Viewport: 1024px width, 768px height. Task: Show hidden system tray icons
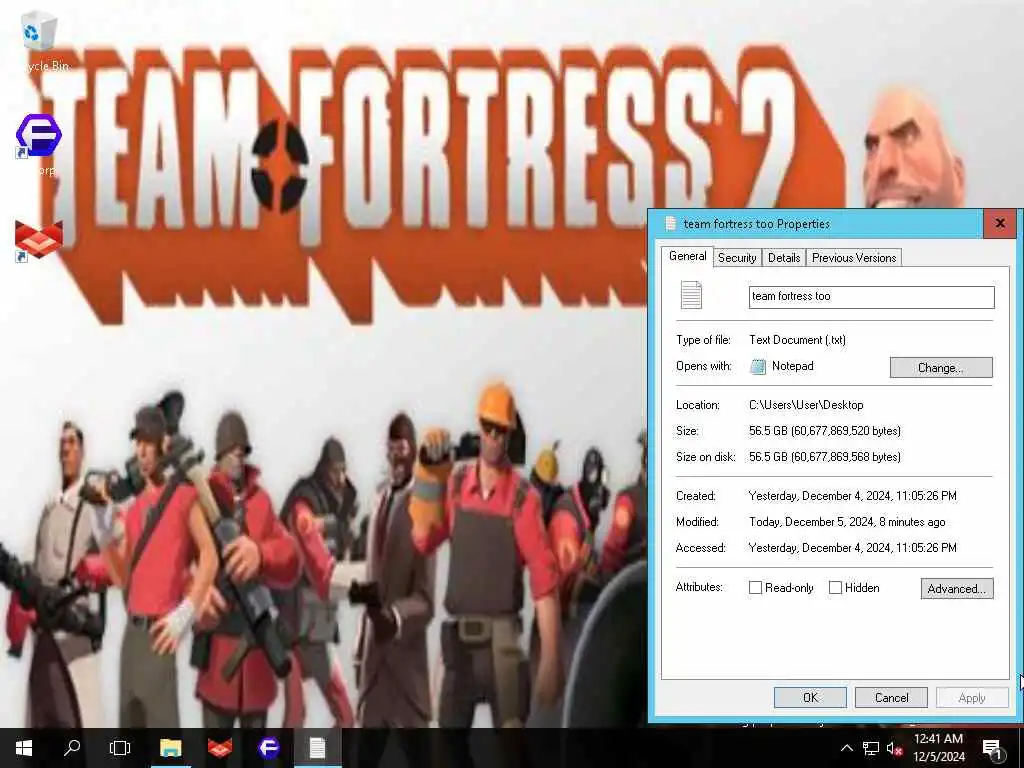pos(846,748)
